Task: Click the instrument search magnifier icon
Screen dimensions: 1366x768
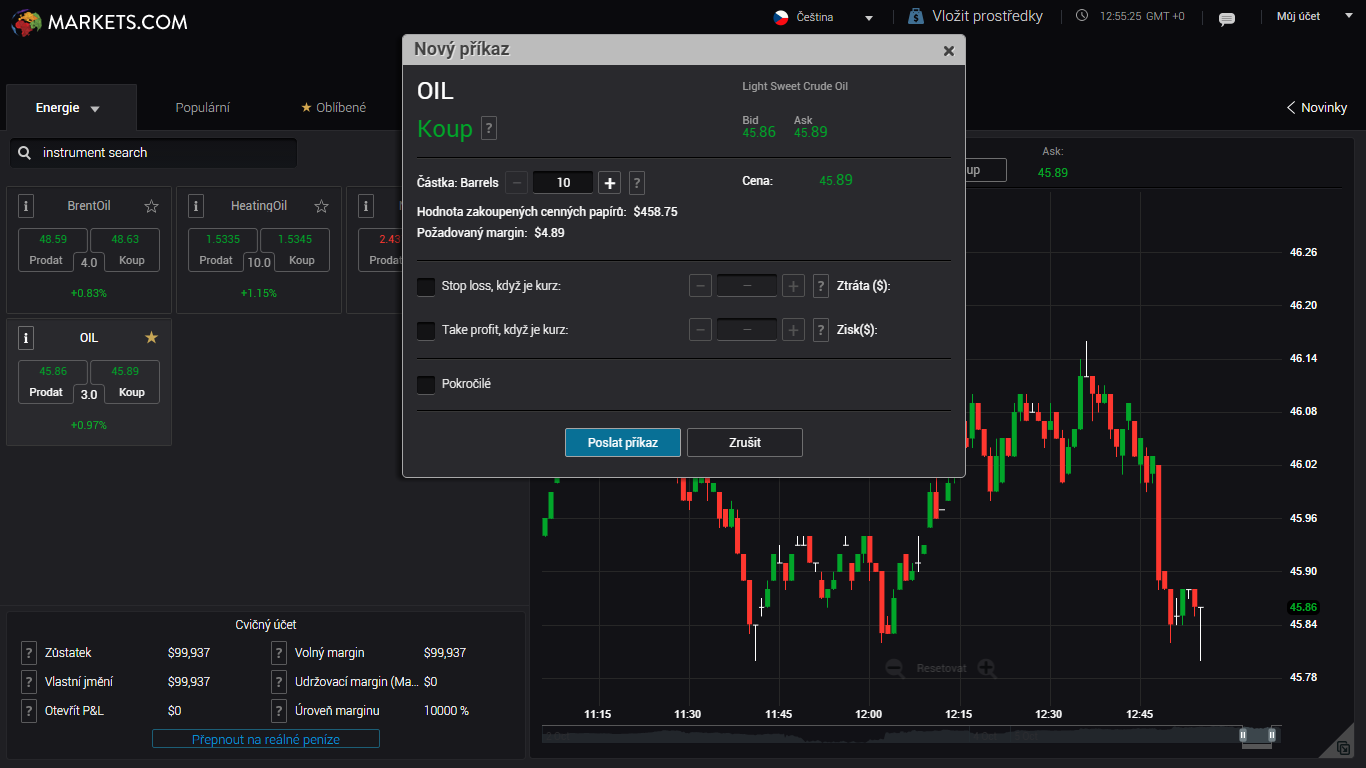Action: tap(24, 153)
